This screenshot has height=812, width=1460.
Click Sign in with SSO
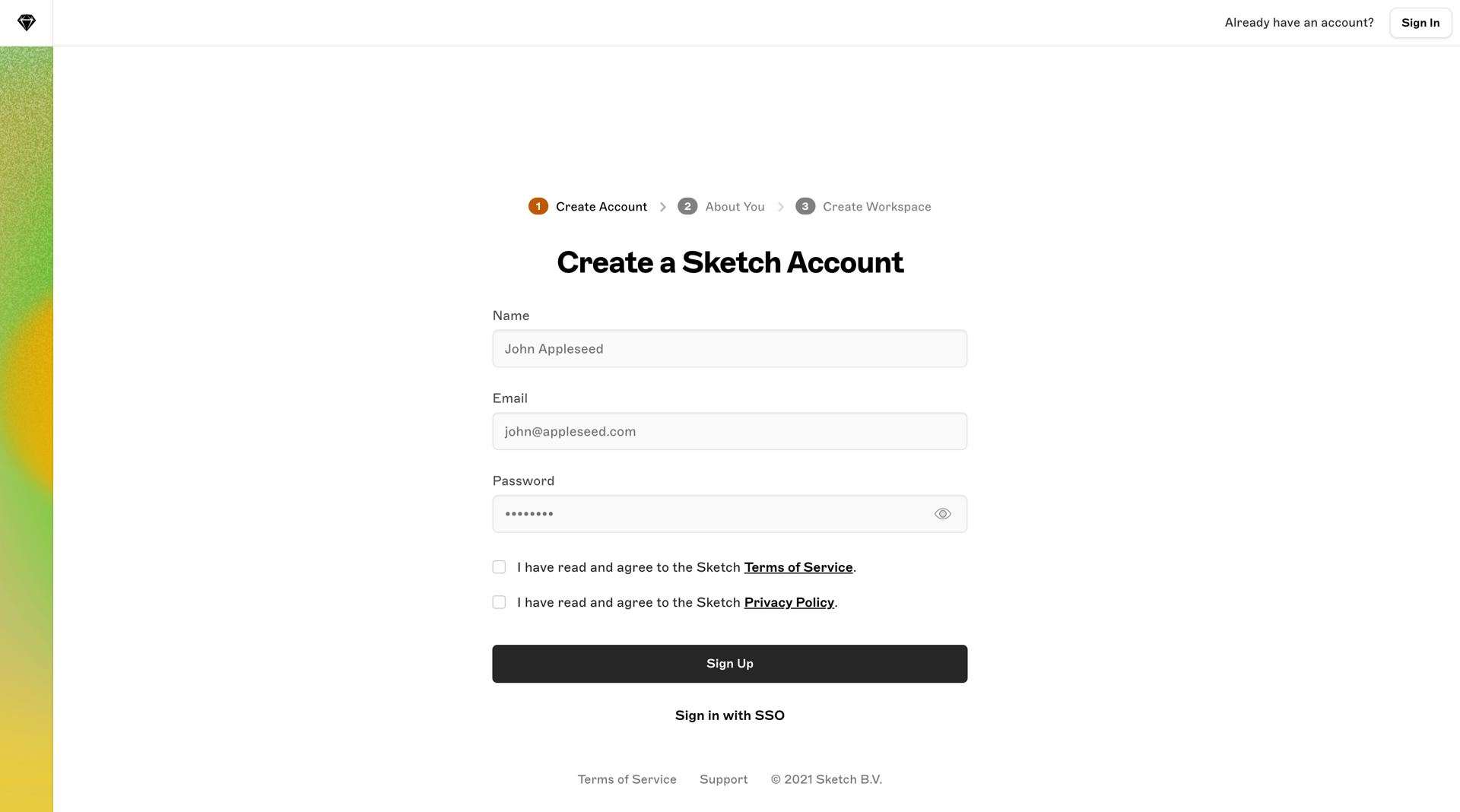729,715
